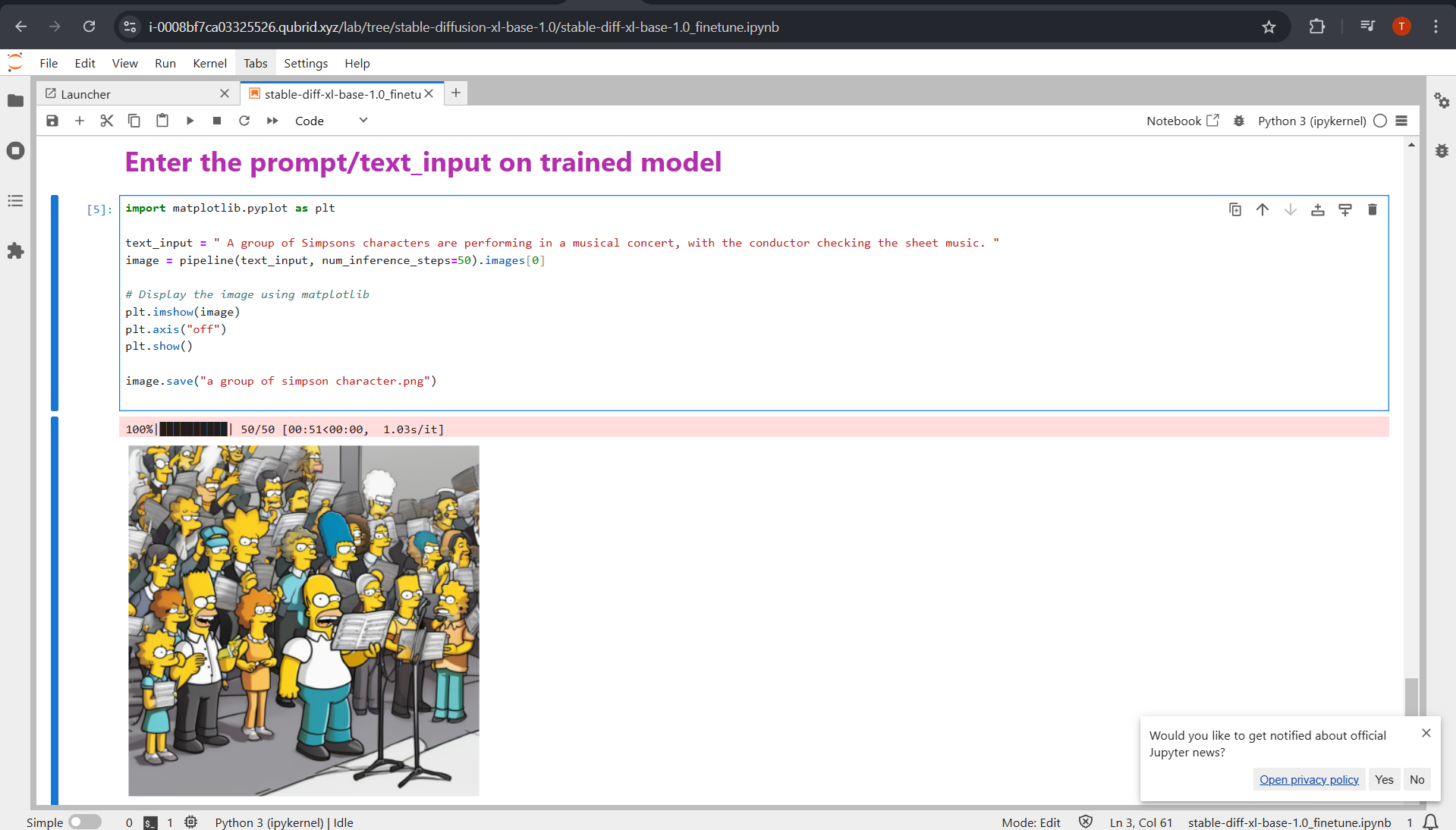Open property inspector gears icon
1456x830 pixels.
click(1442, 101)
